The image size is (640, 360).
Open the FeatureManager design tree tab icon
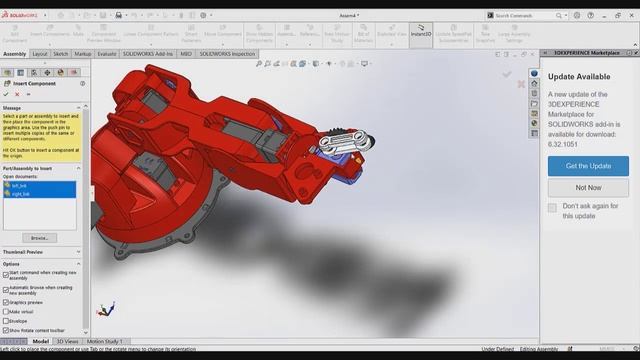click(x=7, y=73)
